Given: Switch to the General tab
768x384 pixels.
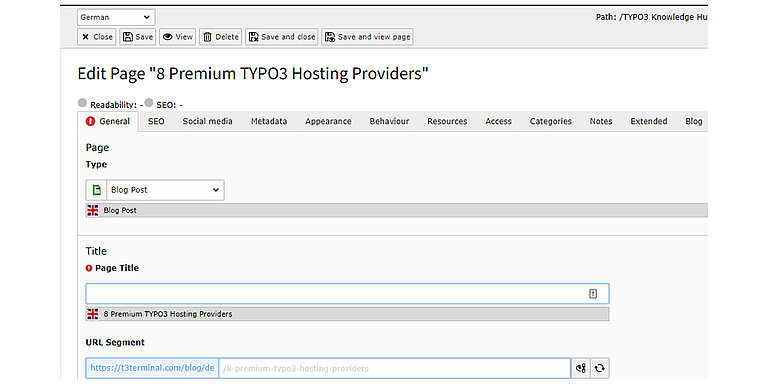Looking at the screenshot, I should click(108, 121).
